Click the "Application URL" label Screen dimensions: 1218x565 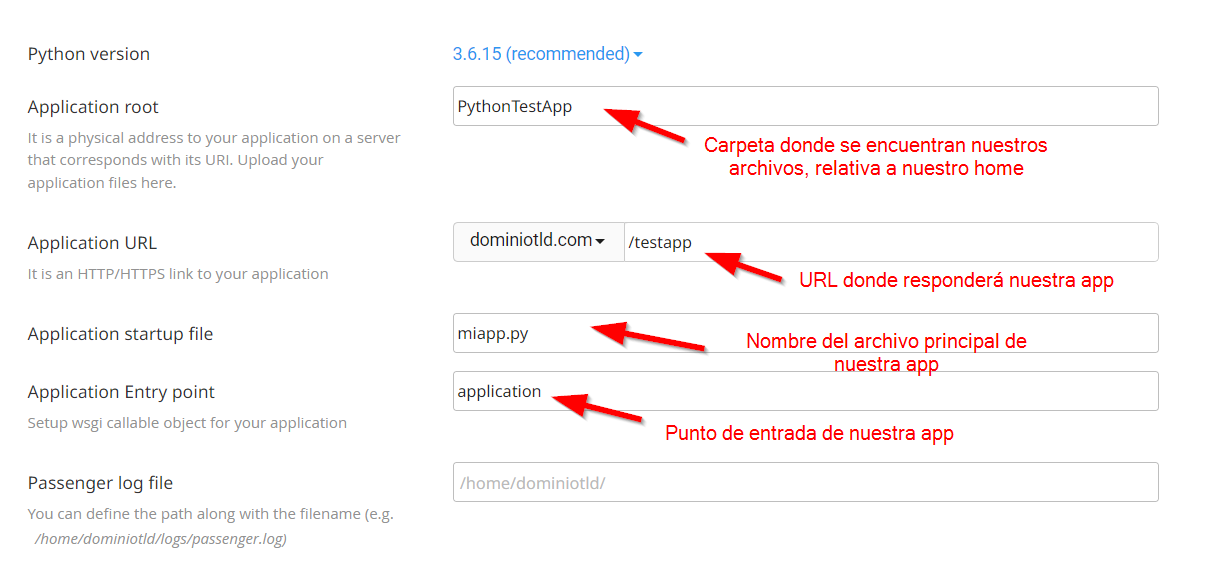(x=92, y=243)
